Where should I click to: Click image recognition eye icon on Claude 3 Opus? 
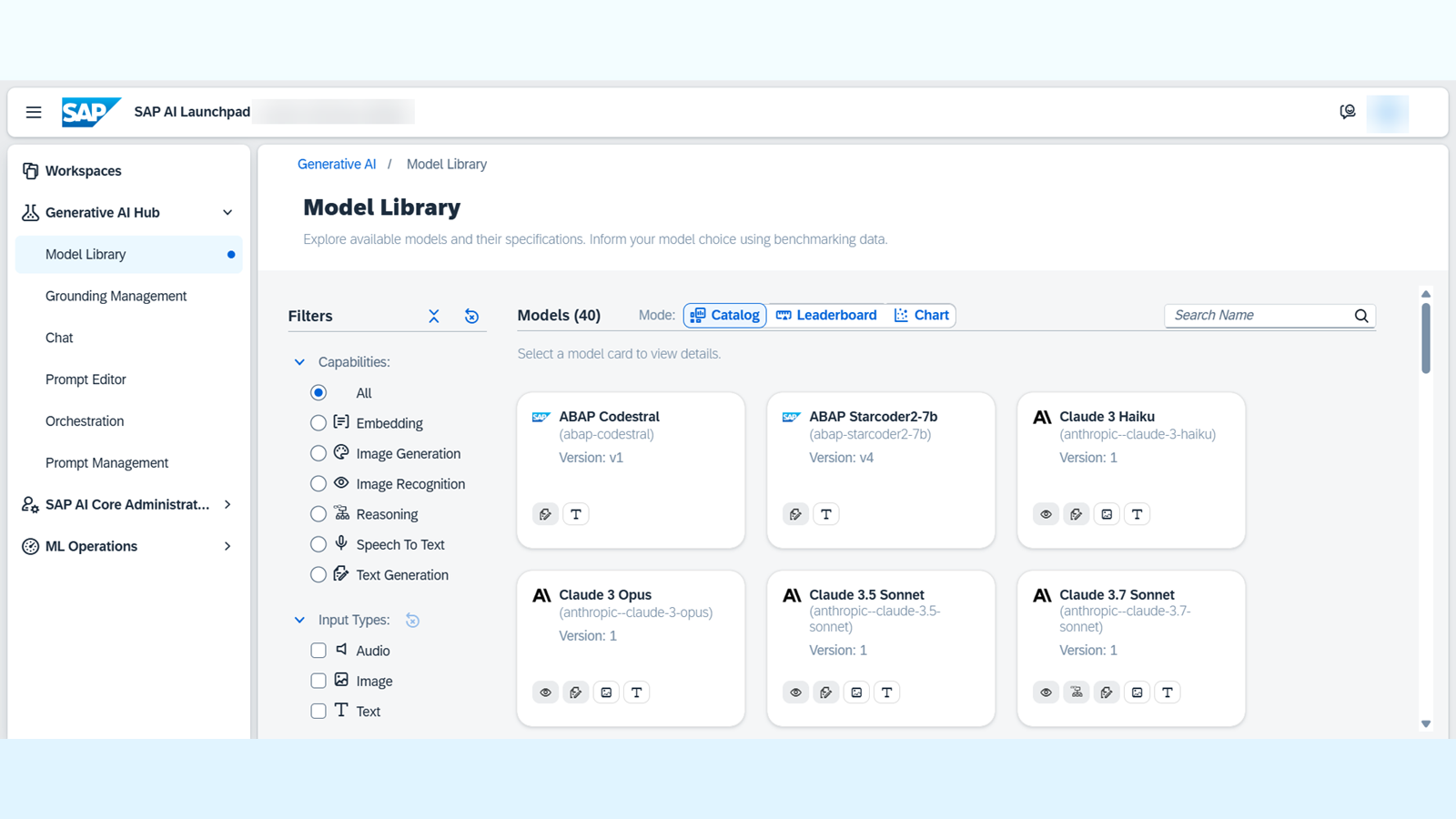[x=545, y=693]
